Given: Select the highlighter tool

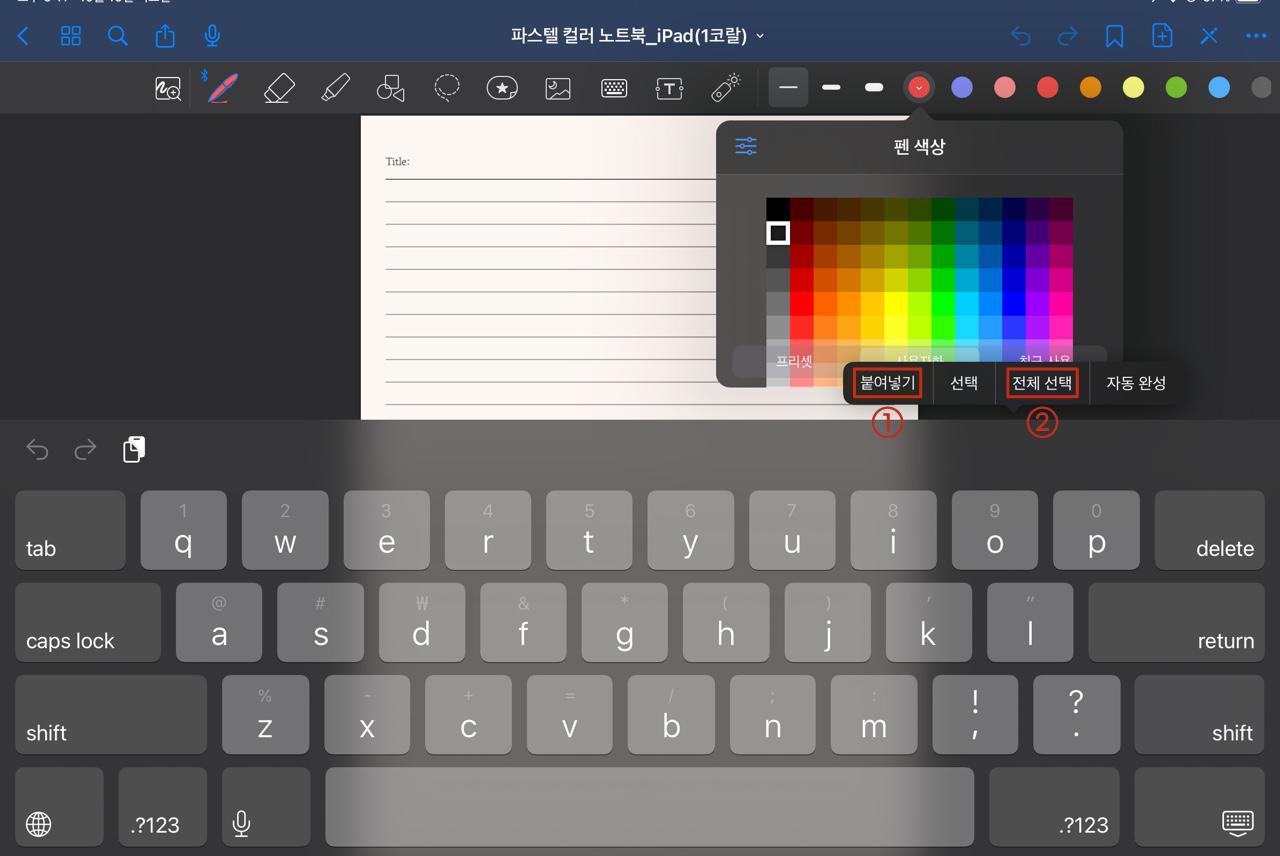Looking at the screenshot, I should tap(335, 87).
